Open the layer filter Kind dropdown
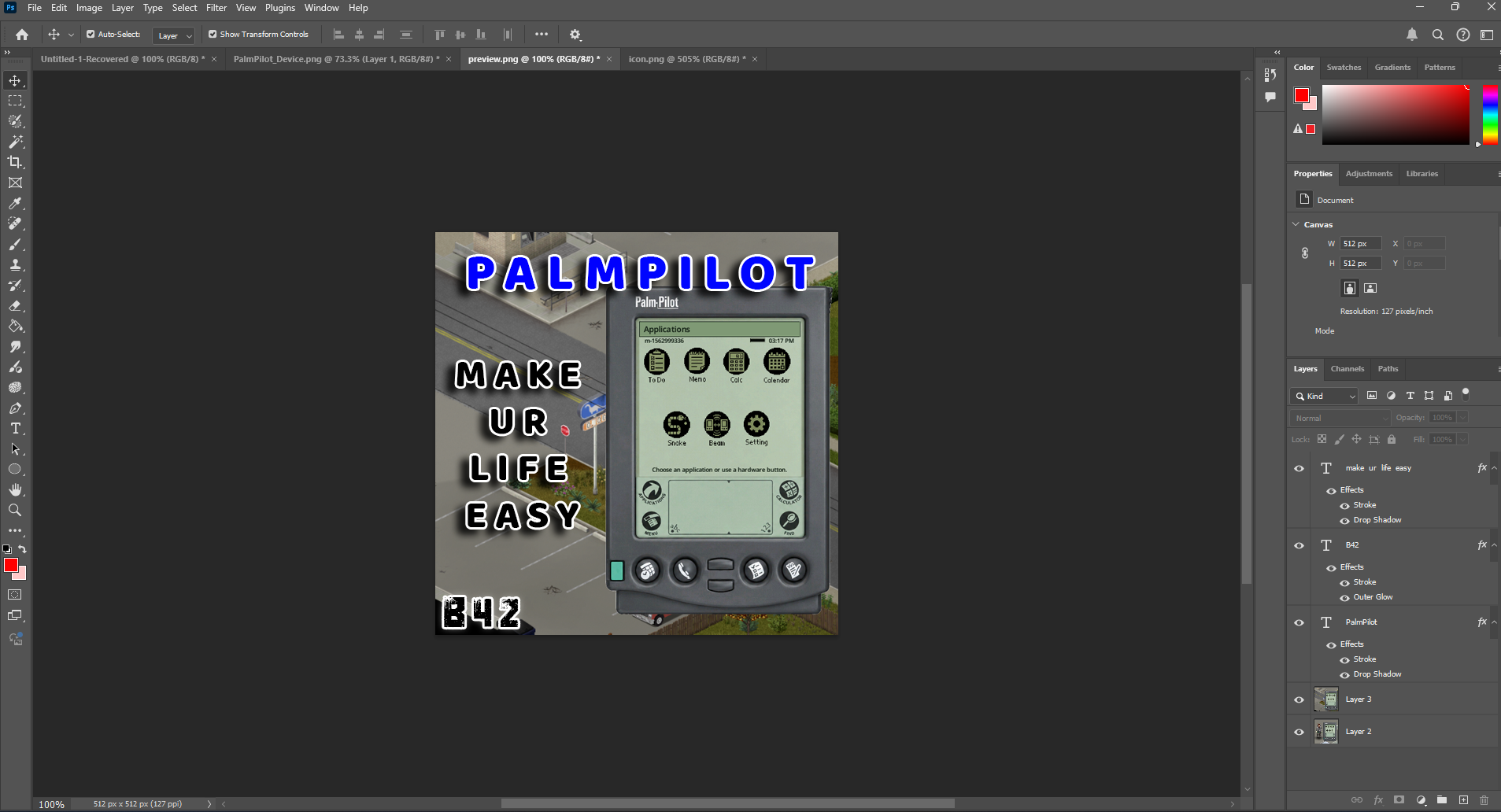 1324,396
